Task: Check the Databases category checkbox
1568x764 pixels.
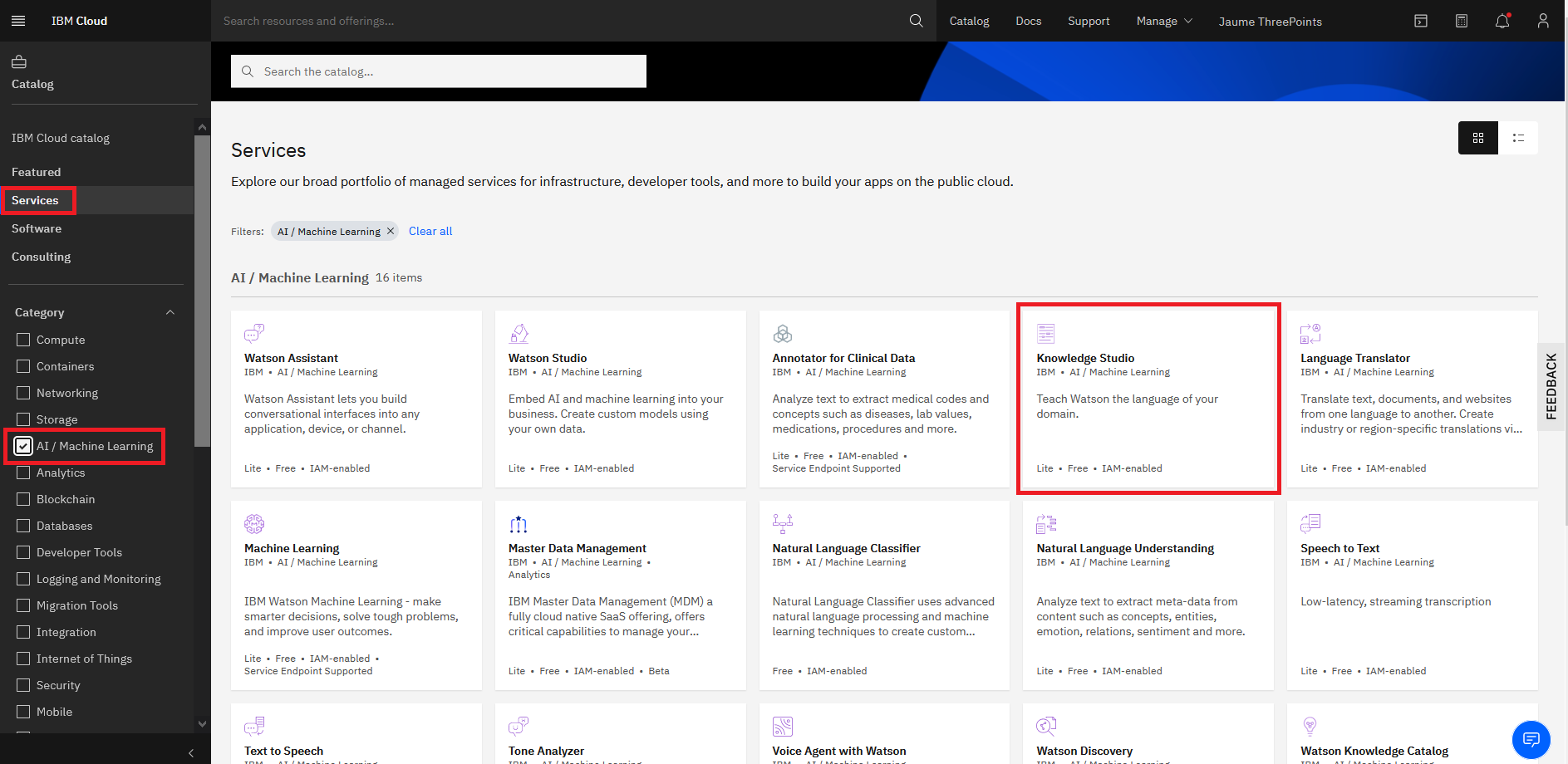Action: [23, 526]
